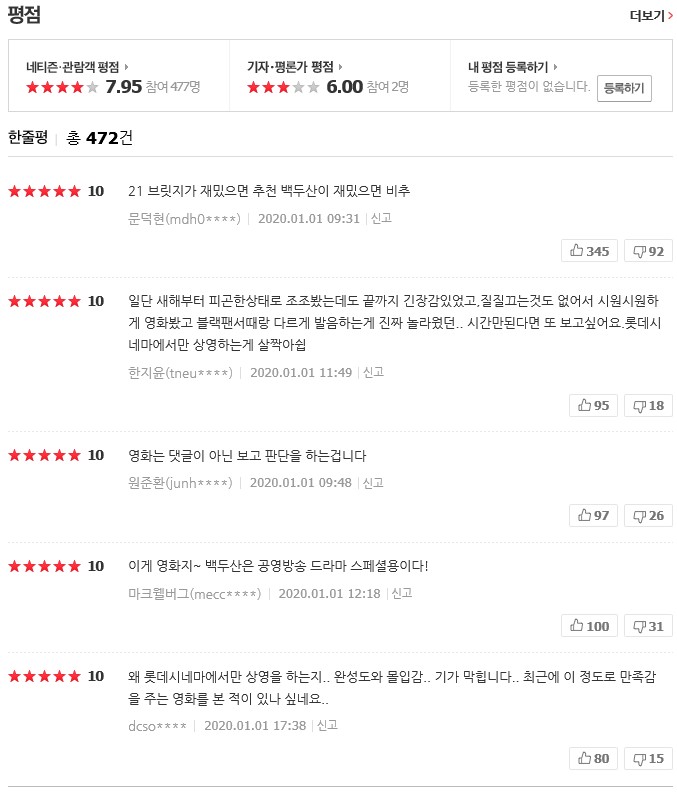
Task: Select the 한줄평 tab
Action: pos(28,138)
